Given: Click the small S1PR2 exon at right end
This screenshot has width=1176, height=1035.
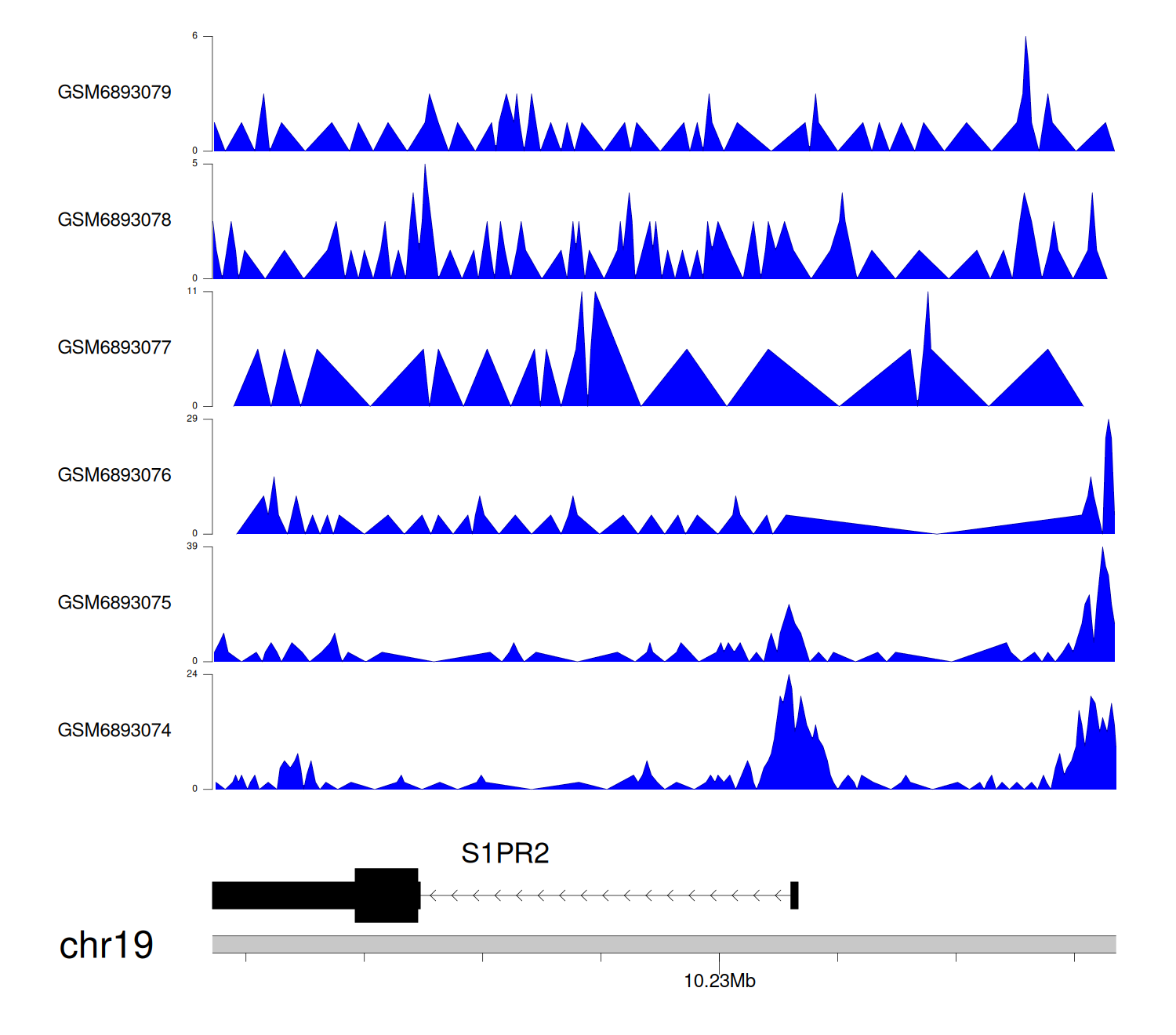Looking at the screenshot, I should 794,895.
